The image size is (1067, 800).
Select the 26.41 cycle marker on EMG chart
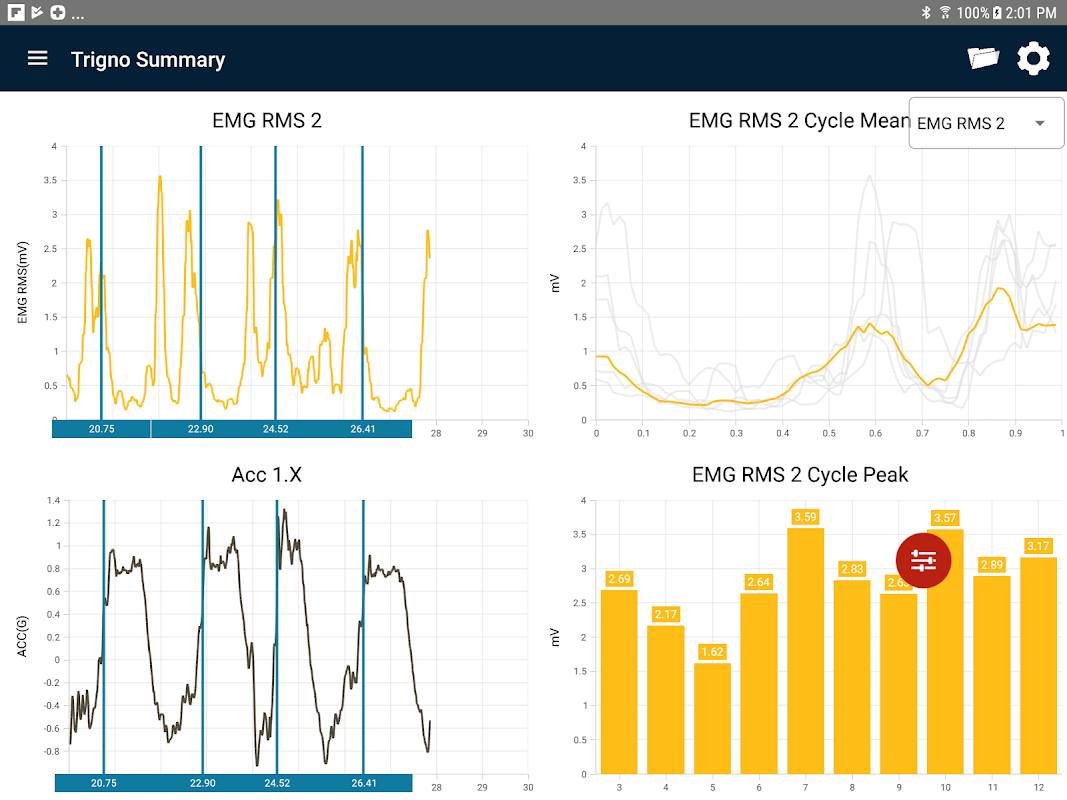(363, 429)
